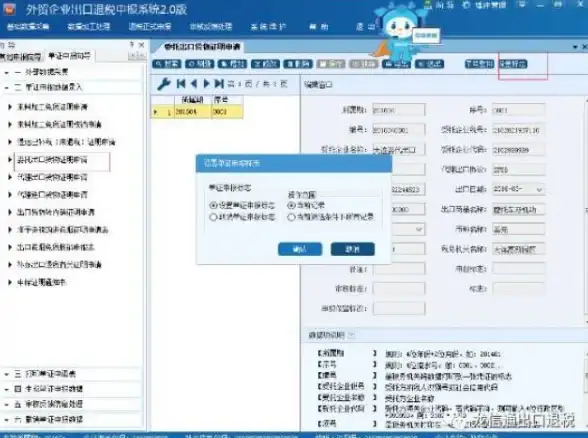Open the 帮助 menu
Viewport: 588px width, 438px height.
(319, 27)
